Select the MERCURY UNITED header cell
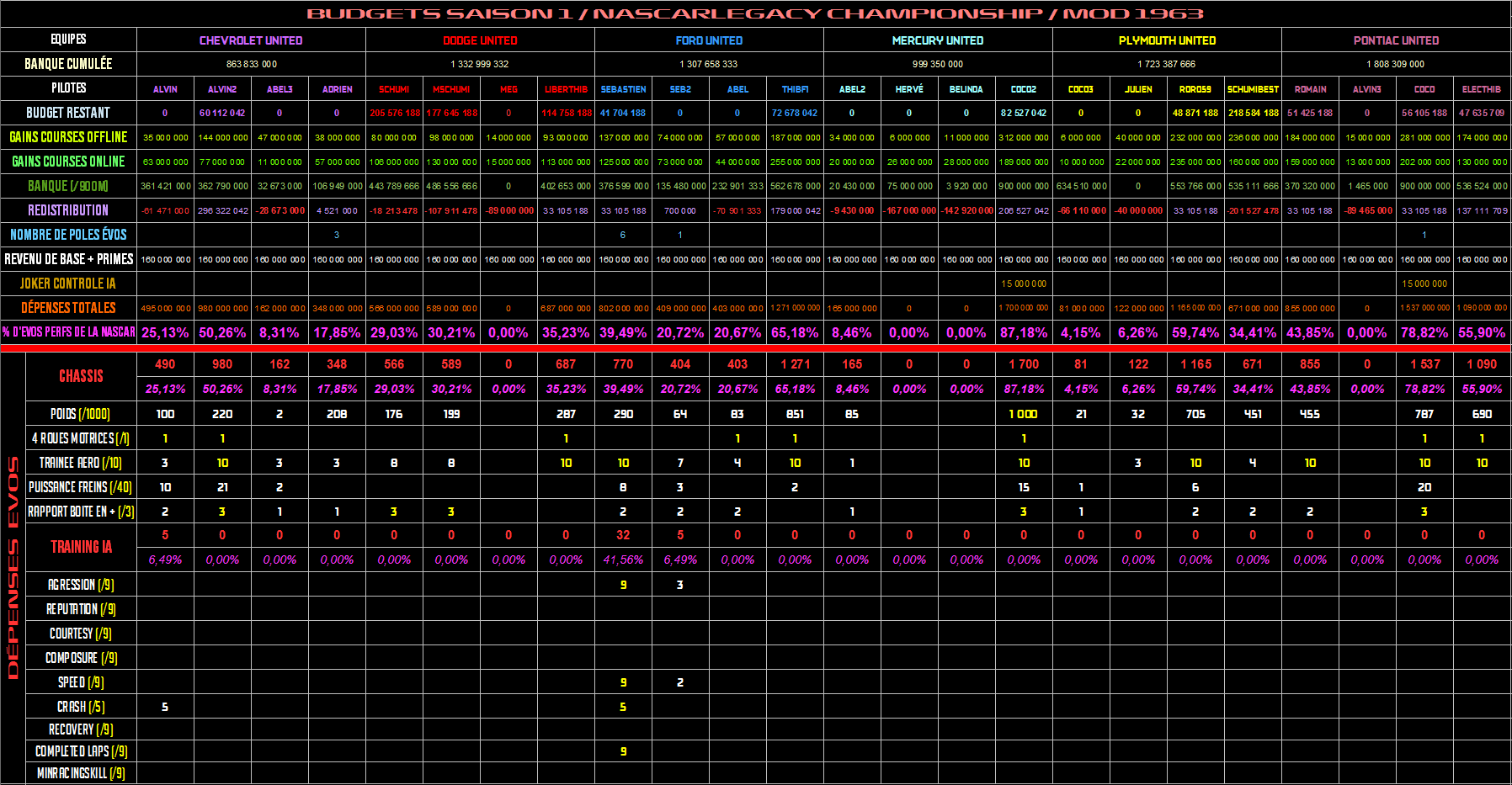 click(938, 40)
